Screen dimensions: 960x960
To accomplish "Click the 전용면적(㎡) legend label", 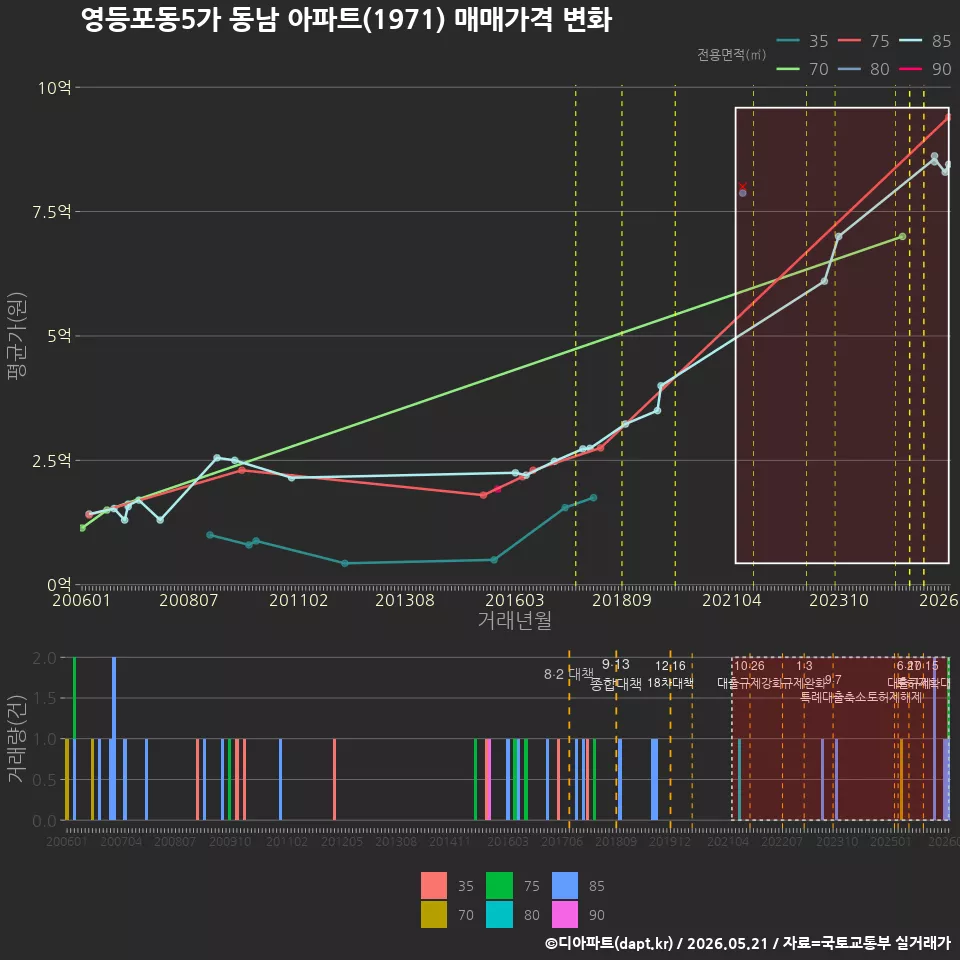I will pos(732,55).
